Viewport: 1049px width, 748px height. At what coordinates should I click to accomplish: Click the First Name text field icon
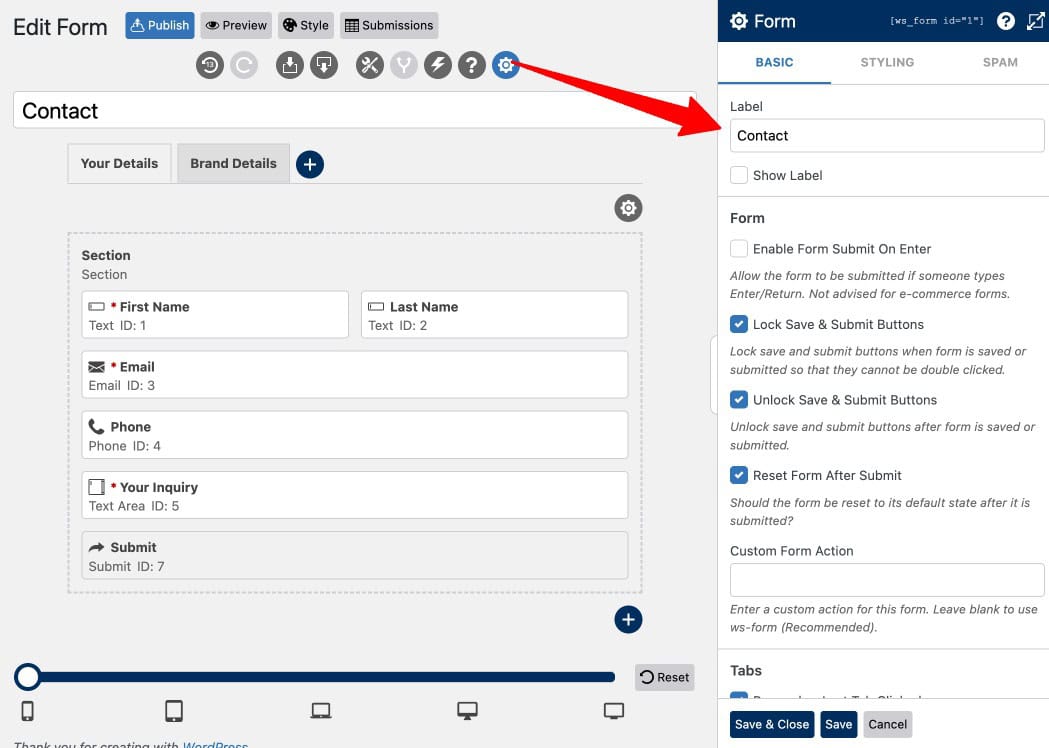click(96, 306)
